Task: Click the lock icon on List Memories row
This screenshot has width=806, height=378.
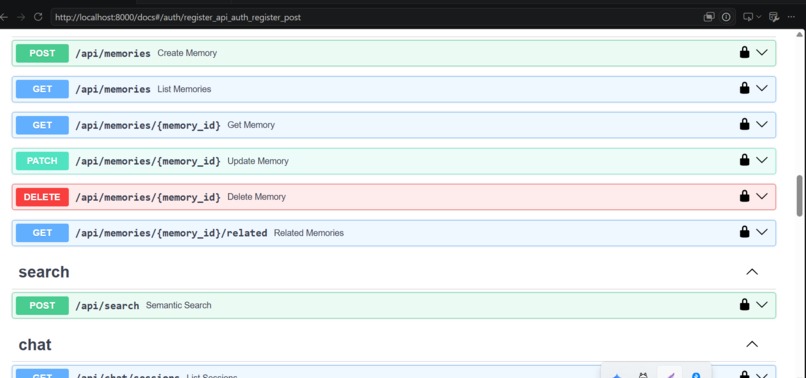Action: 744,88
